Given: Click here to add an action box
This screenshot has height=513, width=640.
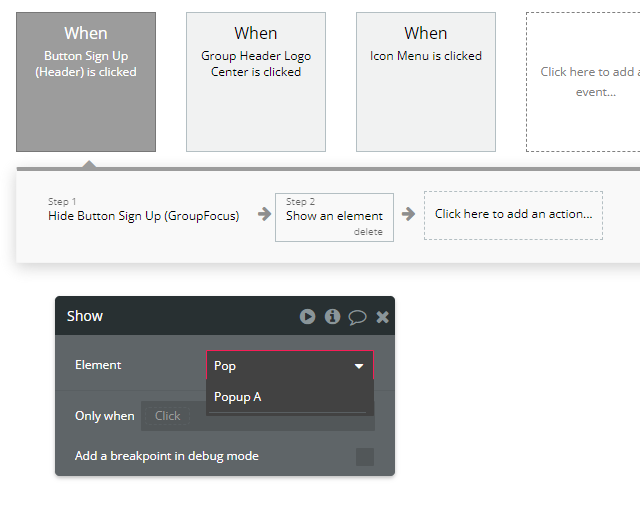Looking at the screenshot, I should [513, 215].
